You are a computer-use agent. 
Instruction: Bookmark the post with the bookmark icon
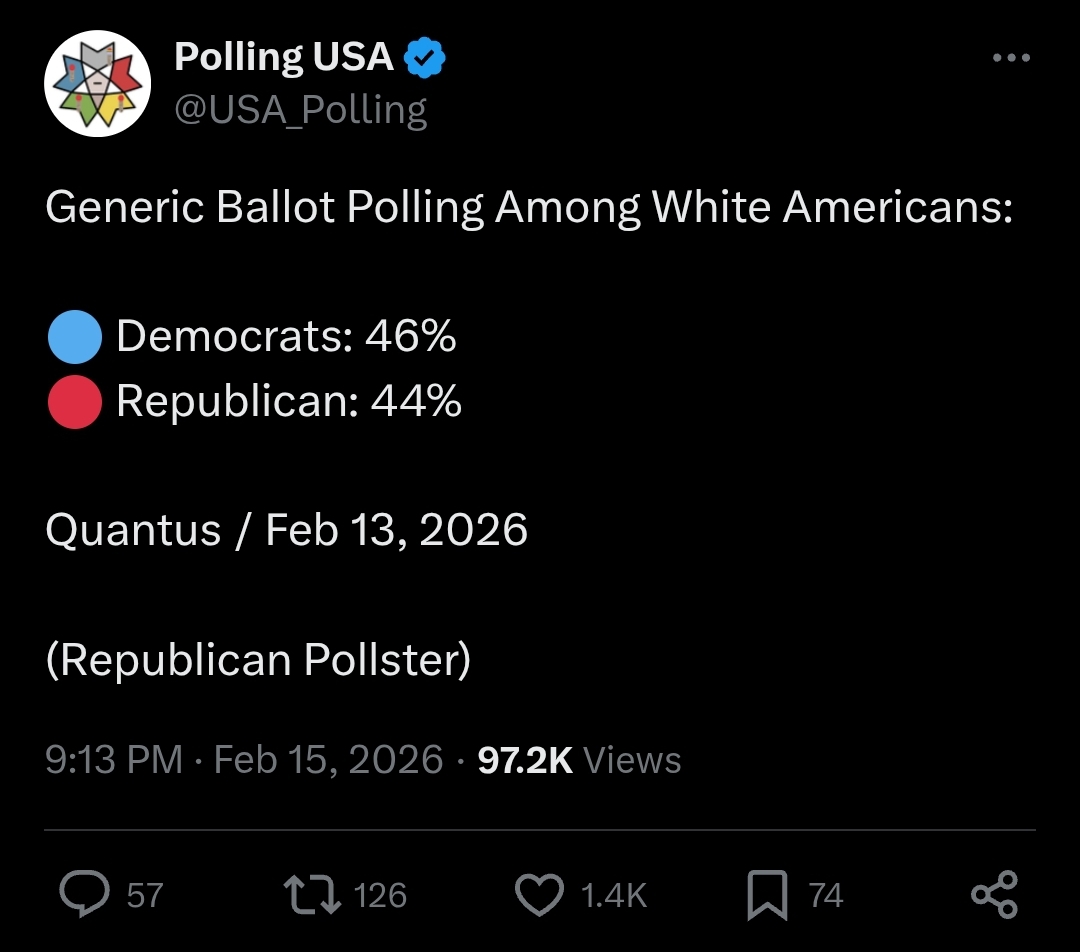click(767, 893)
